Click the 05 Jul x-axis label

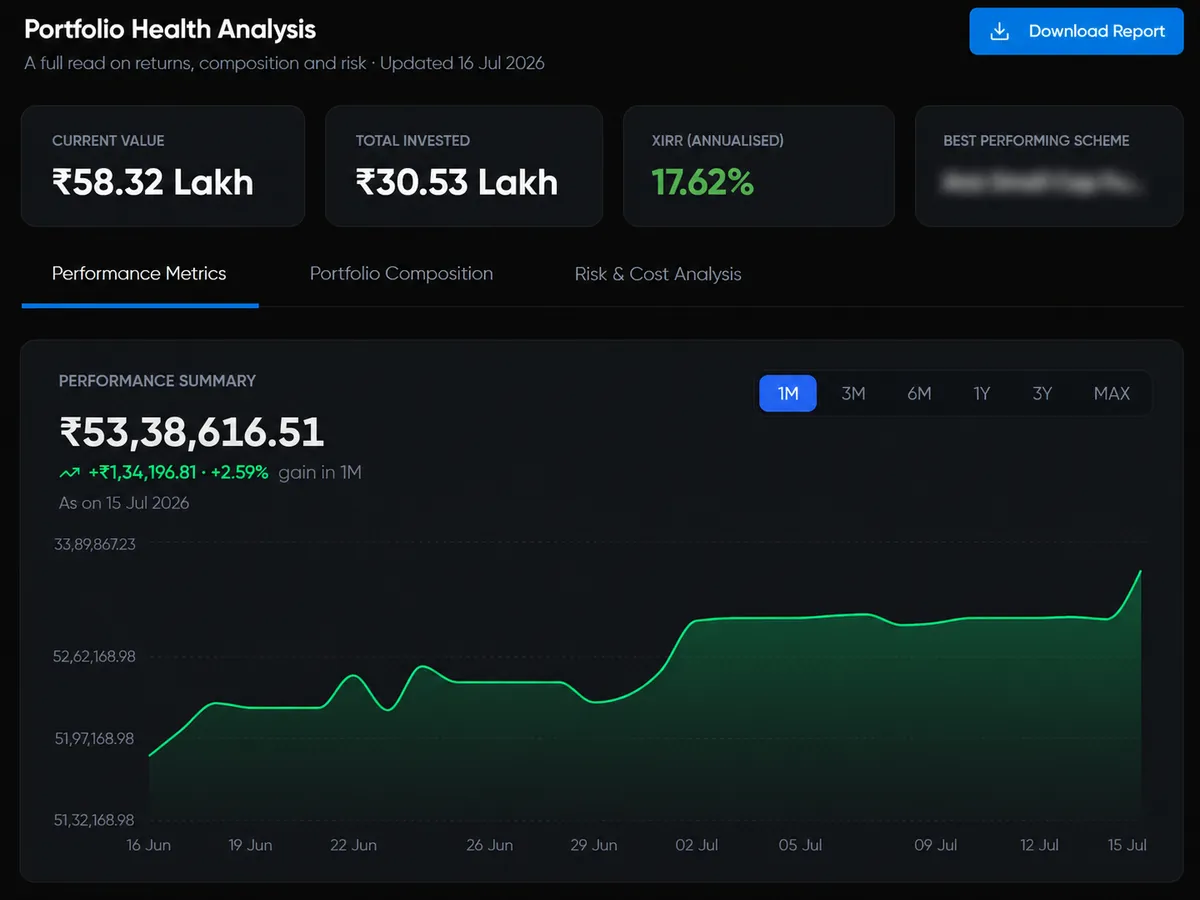tap(800, 845)
